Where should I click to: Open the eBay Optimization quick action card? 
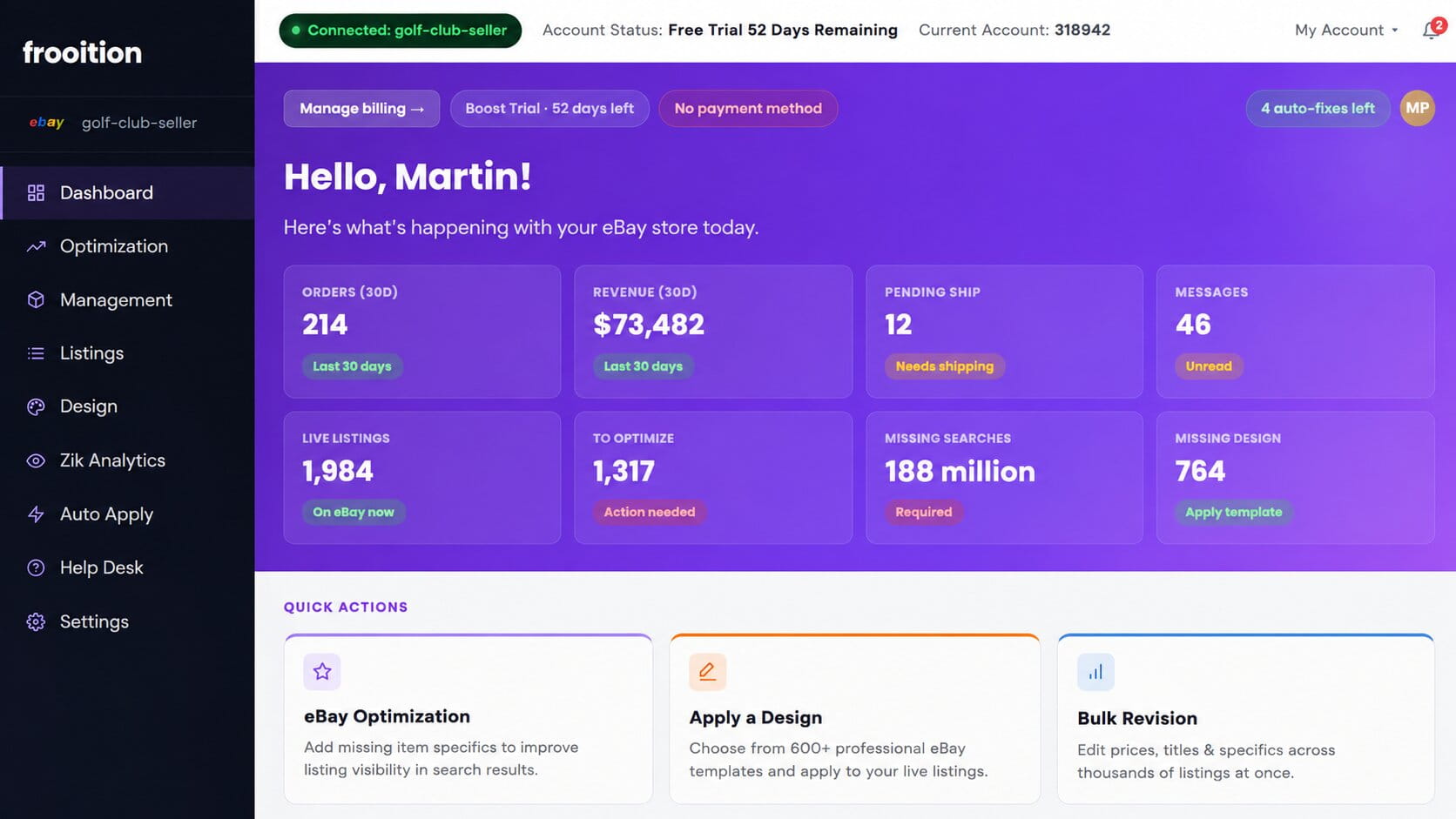click(x=468, y=719)
